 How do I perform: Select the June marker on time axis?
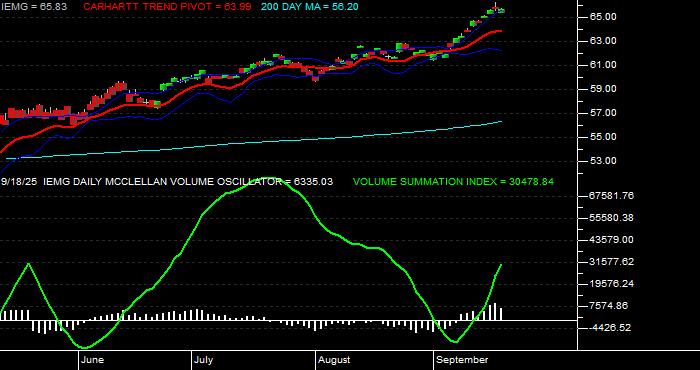pyautogui.click(x=93, y=360)
